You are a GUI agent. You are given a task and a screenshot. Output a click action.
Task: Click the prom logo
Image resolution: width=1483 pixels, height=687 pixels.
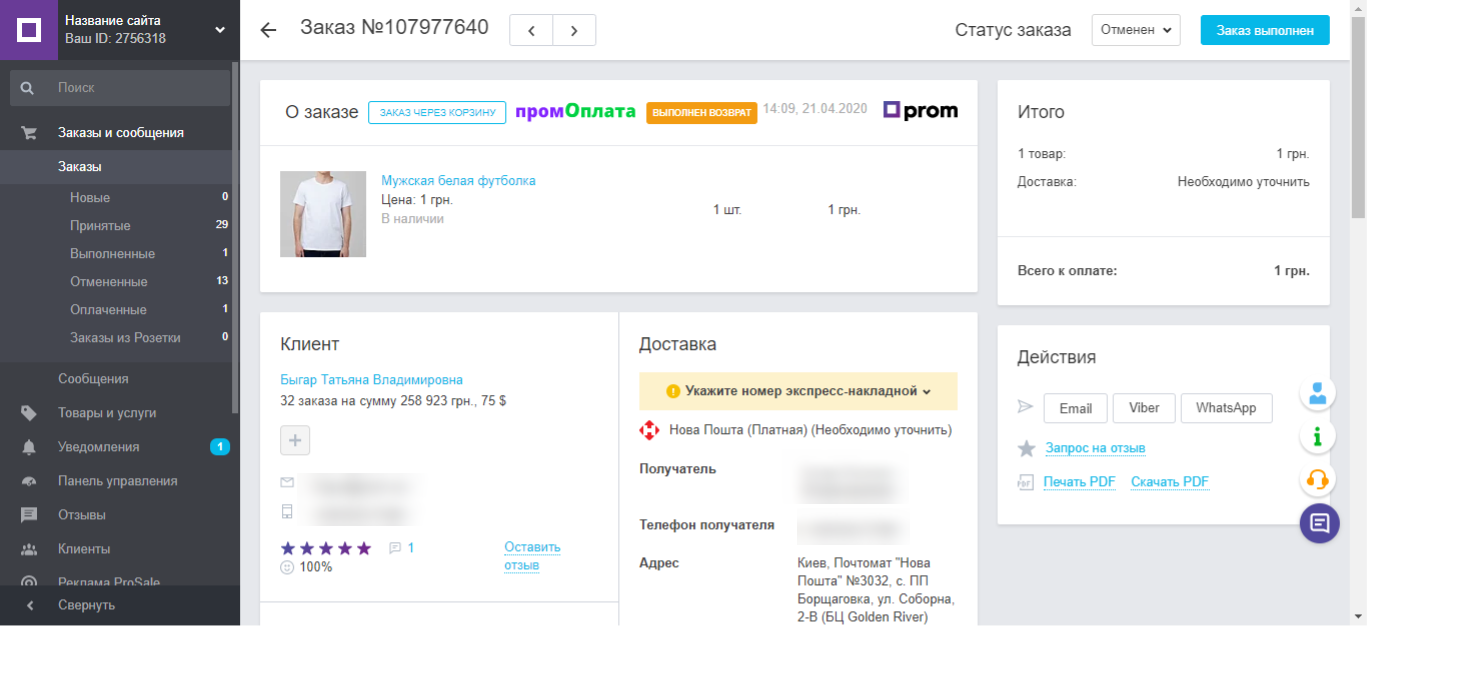tap(920, 111)
